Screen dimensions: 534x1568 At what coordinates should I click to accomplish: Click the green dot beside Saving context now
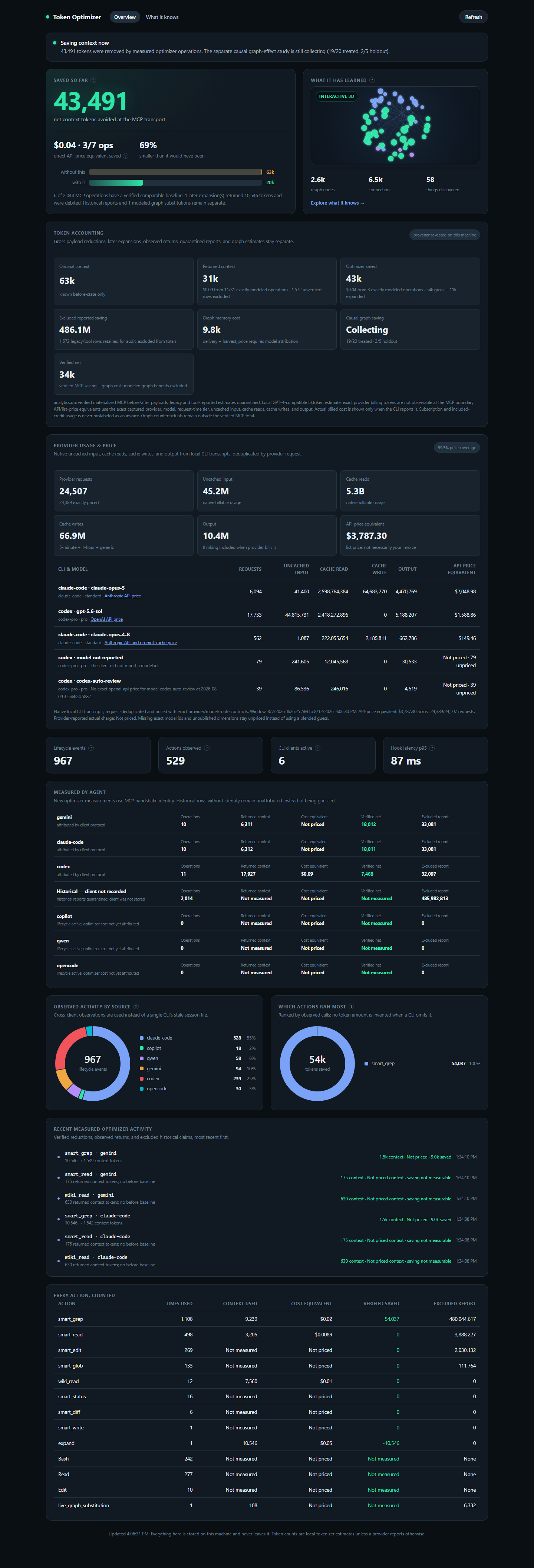(55, 43)
